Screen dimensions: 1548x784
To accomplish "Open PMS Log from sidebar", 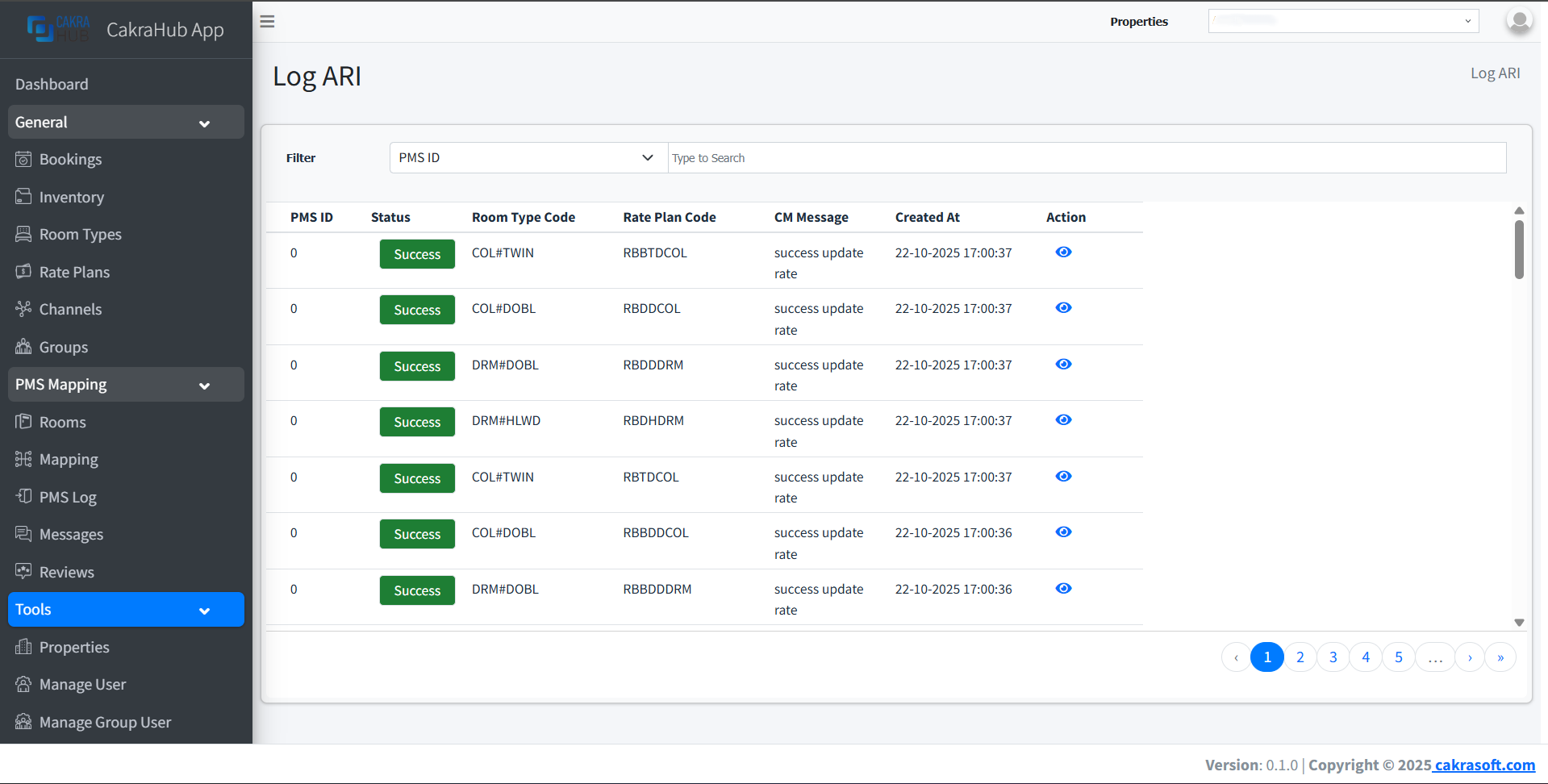I will tap(68, 497).
